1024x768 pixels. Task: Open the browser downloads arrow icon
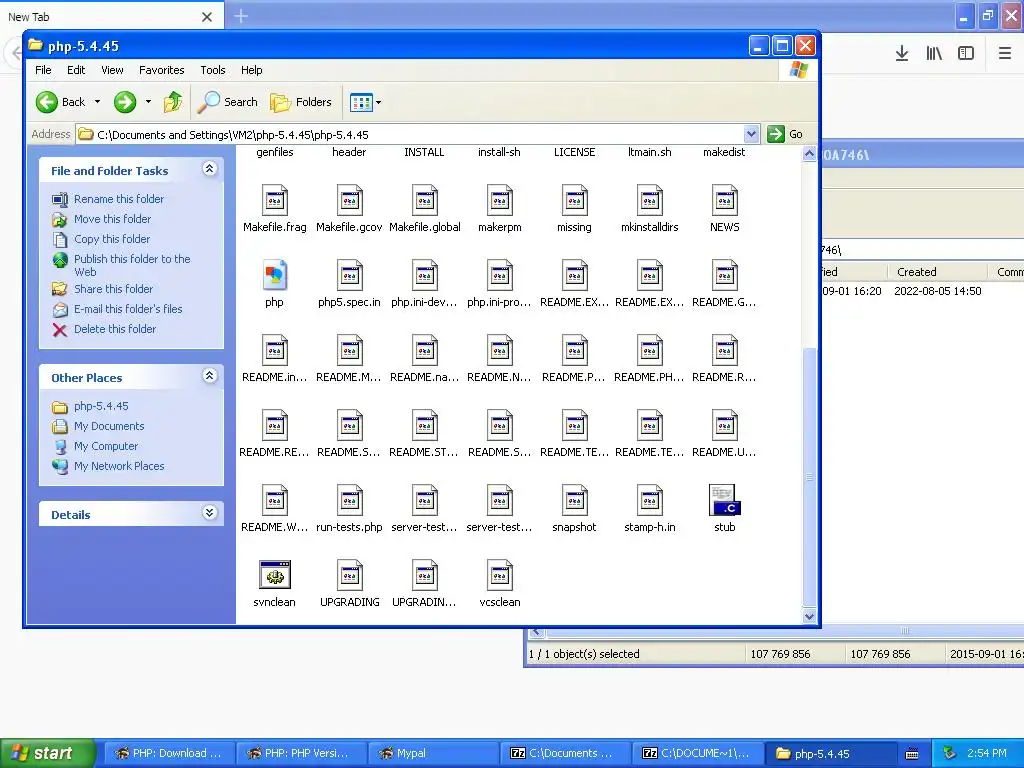click(902, 53)
